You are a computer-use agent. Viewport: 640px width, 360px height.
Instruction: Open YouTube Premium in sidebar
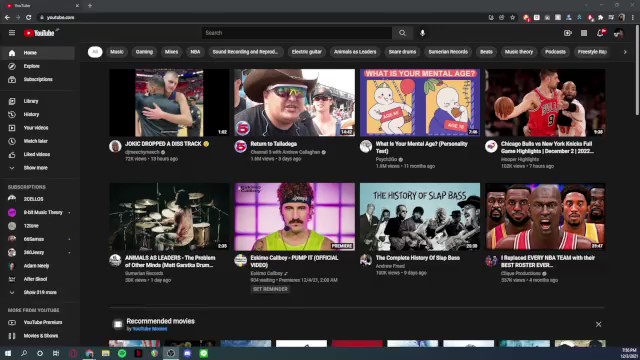pyautogui.click(x=38, y=322)
